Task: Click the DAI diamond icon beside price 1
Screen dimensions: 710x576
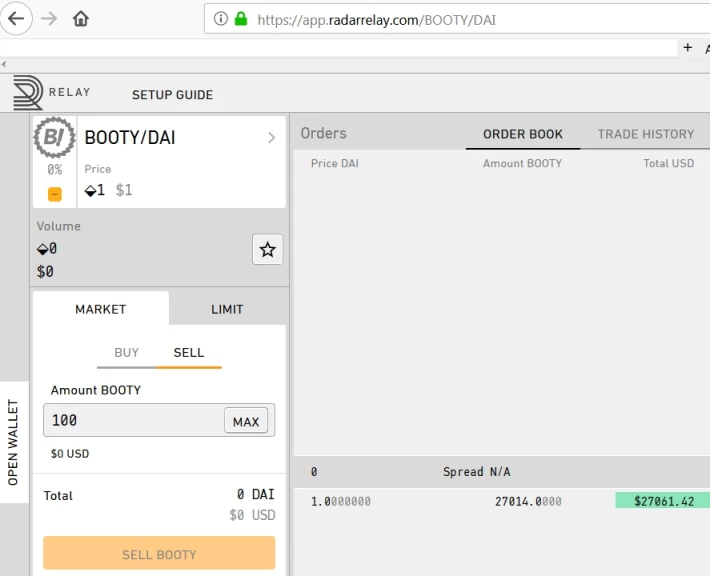Action: pos(90,191)
